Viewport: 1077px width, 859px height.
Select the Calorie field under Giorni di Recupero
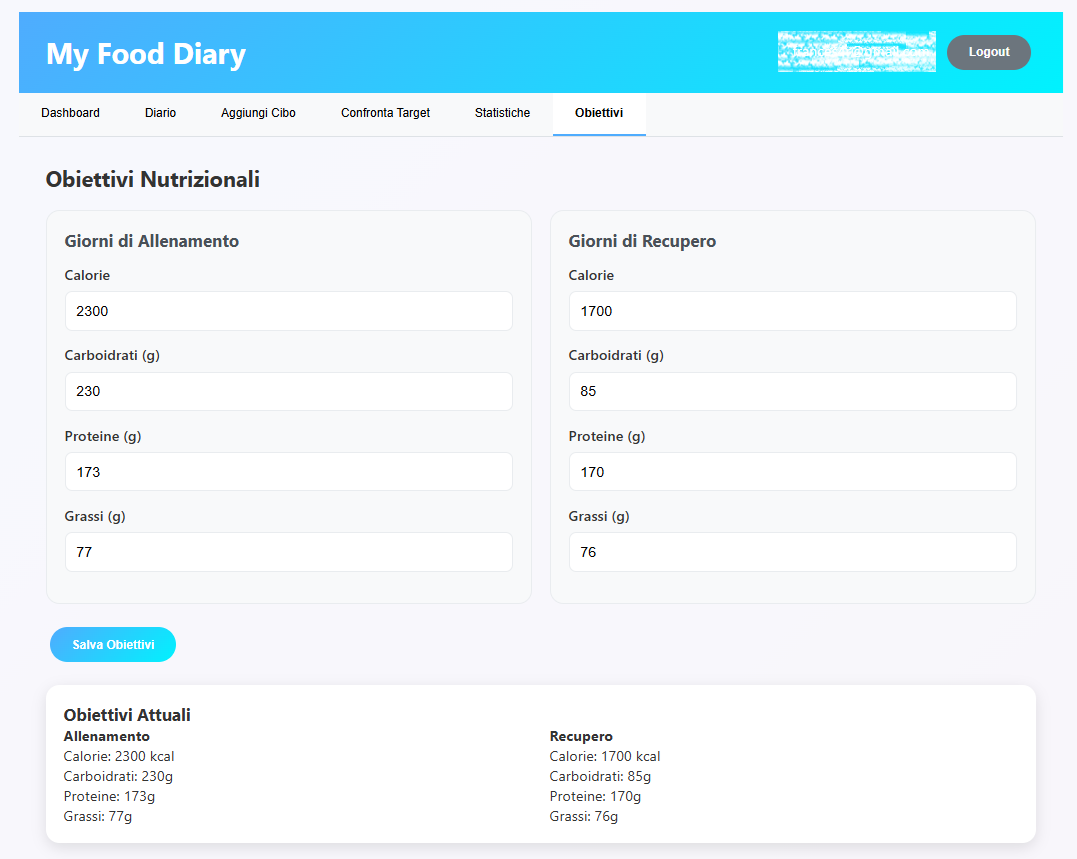pyautogui.click(x=792, y=311)
